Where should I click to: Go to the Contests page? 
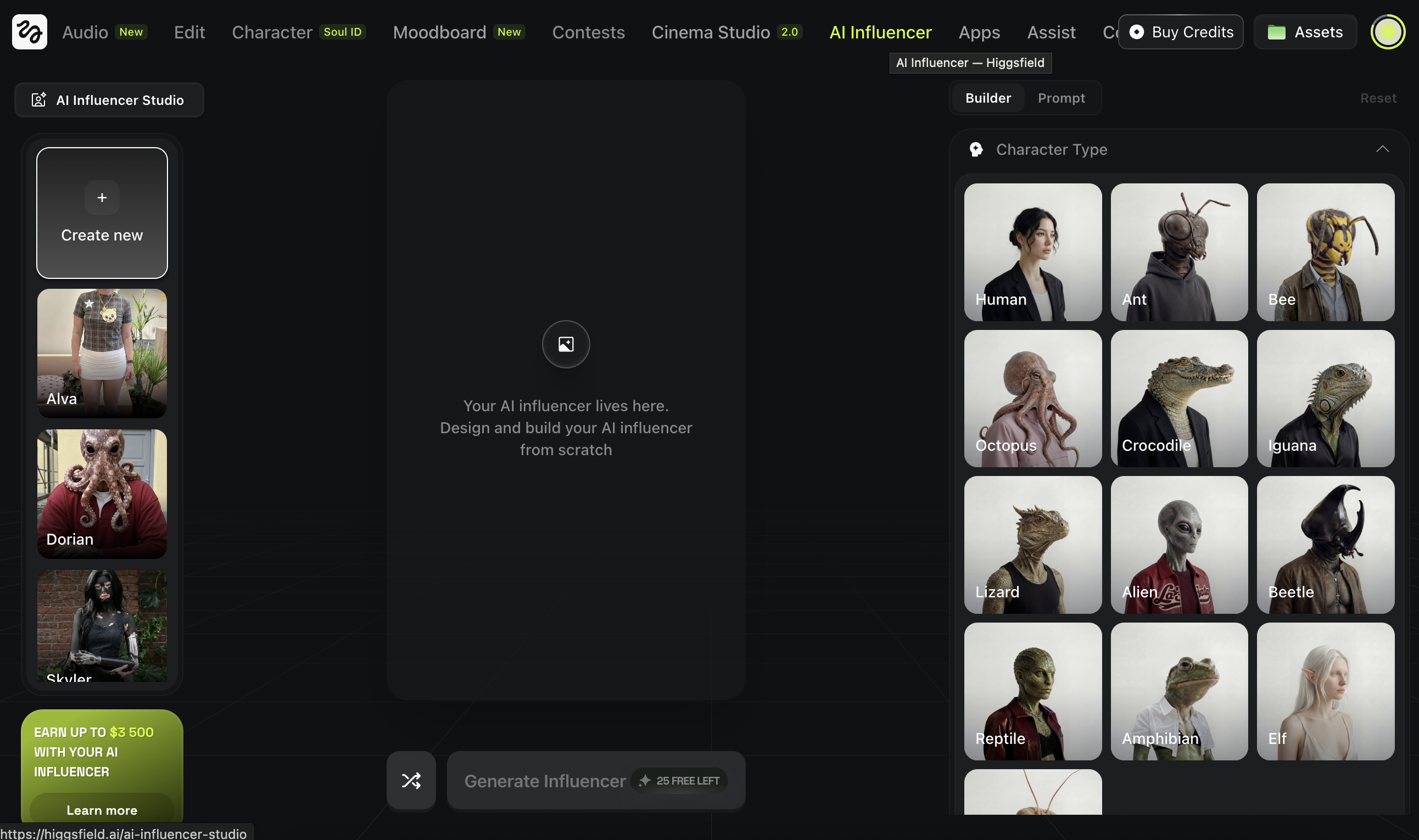(x=588, y=32)
